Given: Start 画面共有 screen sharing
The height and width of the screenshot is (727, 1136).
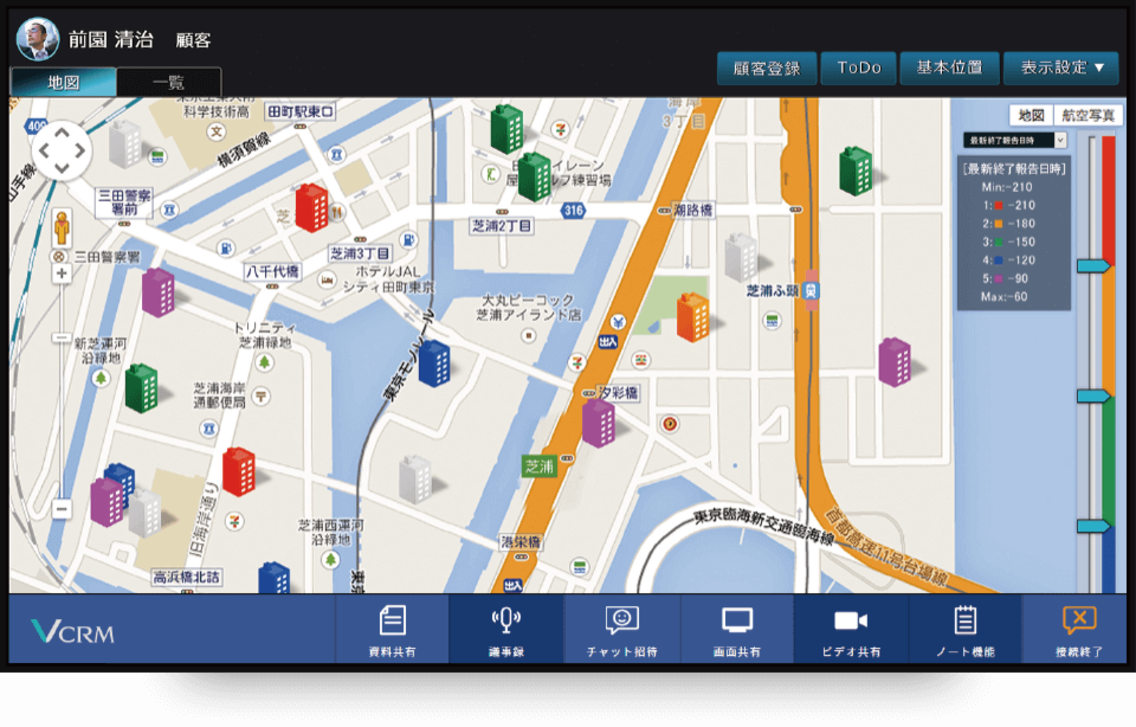Looking at the screenshot, I should click(x=738, y=629).
